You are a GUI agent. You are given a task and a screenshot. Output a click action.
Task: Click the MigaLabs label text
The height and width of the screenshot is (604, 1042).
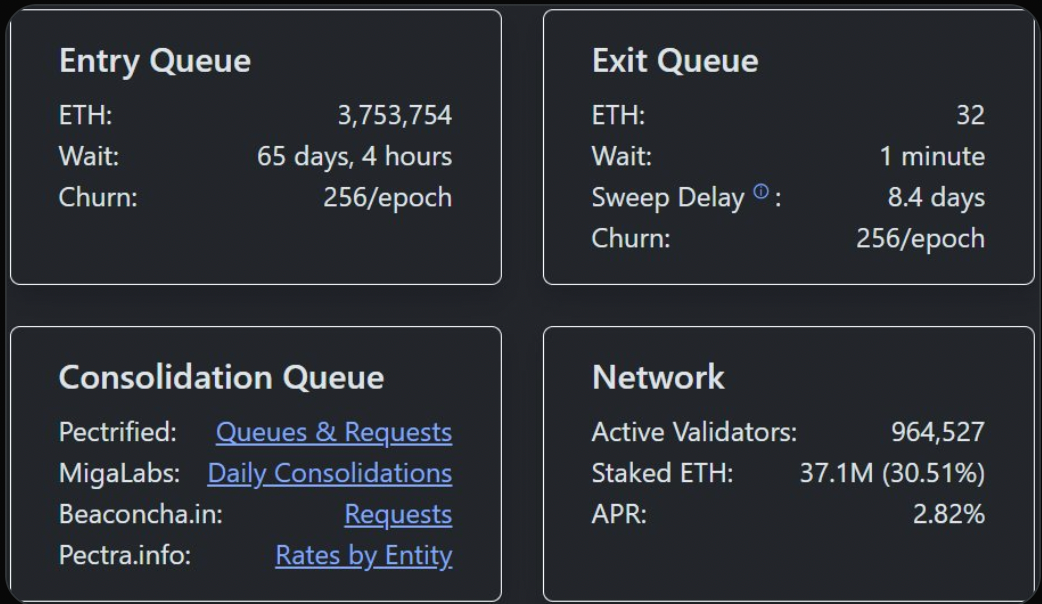(120, 473)
